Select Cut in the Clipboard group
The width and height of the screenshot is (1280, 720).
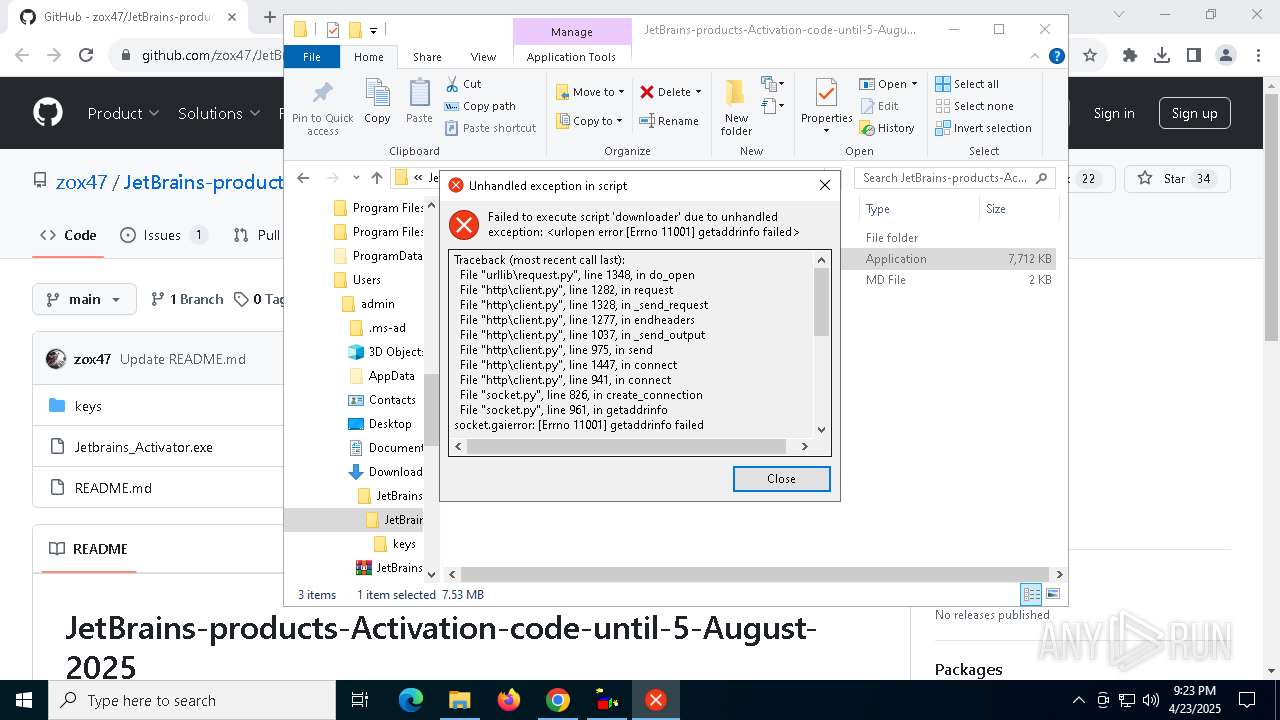point(463,84)
